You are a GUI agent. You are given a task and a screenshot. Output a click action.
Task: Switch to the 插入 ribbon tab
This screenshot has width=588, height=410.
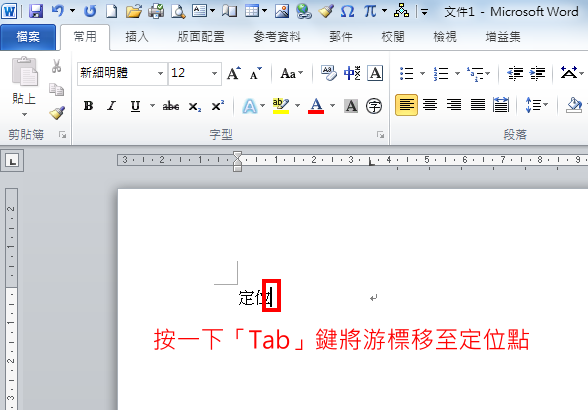pos(137,37)
